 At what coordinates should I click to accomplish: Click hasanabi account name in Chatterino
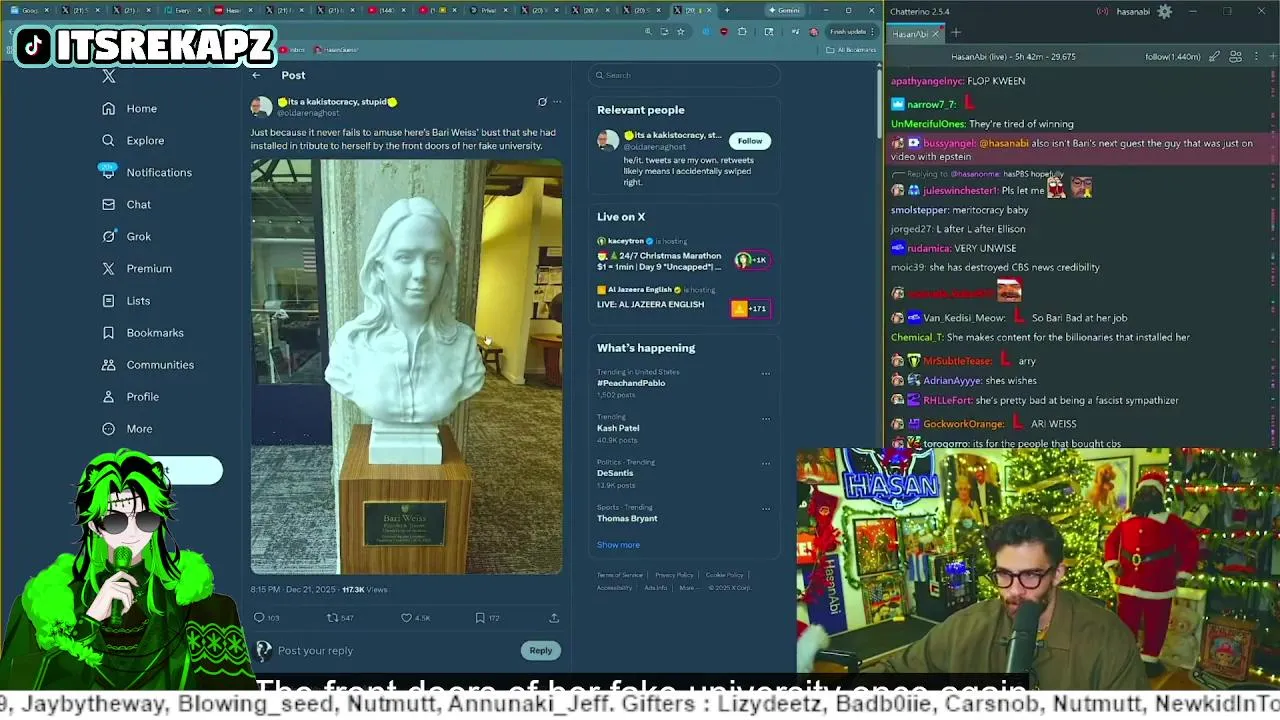pos(1133,12)
